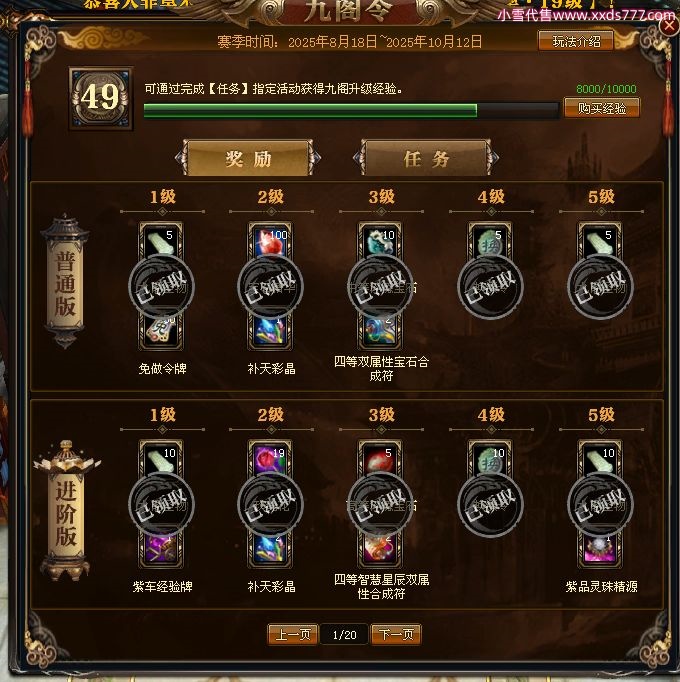Open the 玩法介绍 guide button

[x=576, y=41]
